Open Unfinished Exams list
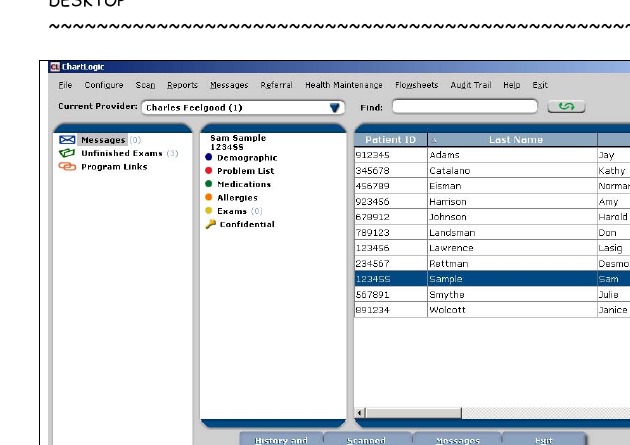630x445 pixels. coord(122,153)
